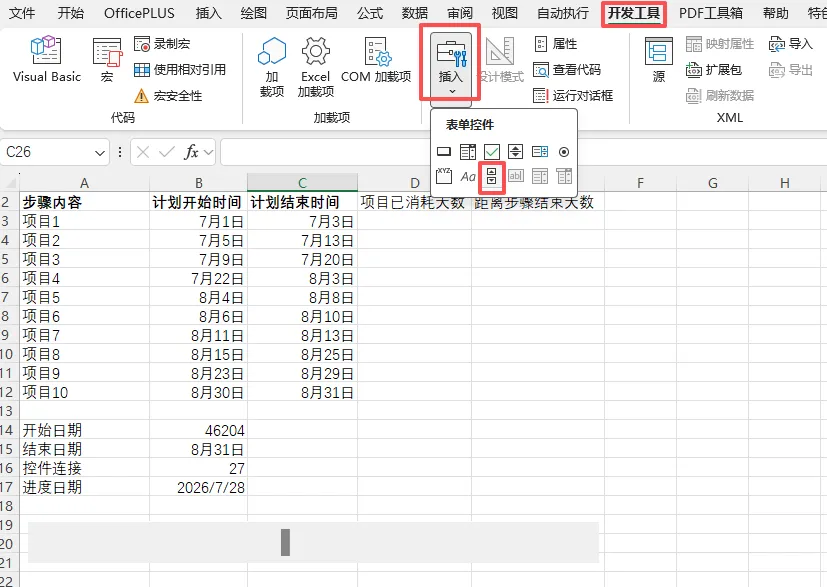Toggle 使用相对引用 relative references
This screenshot has width=827, height=587.
(180, 70)
